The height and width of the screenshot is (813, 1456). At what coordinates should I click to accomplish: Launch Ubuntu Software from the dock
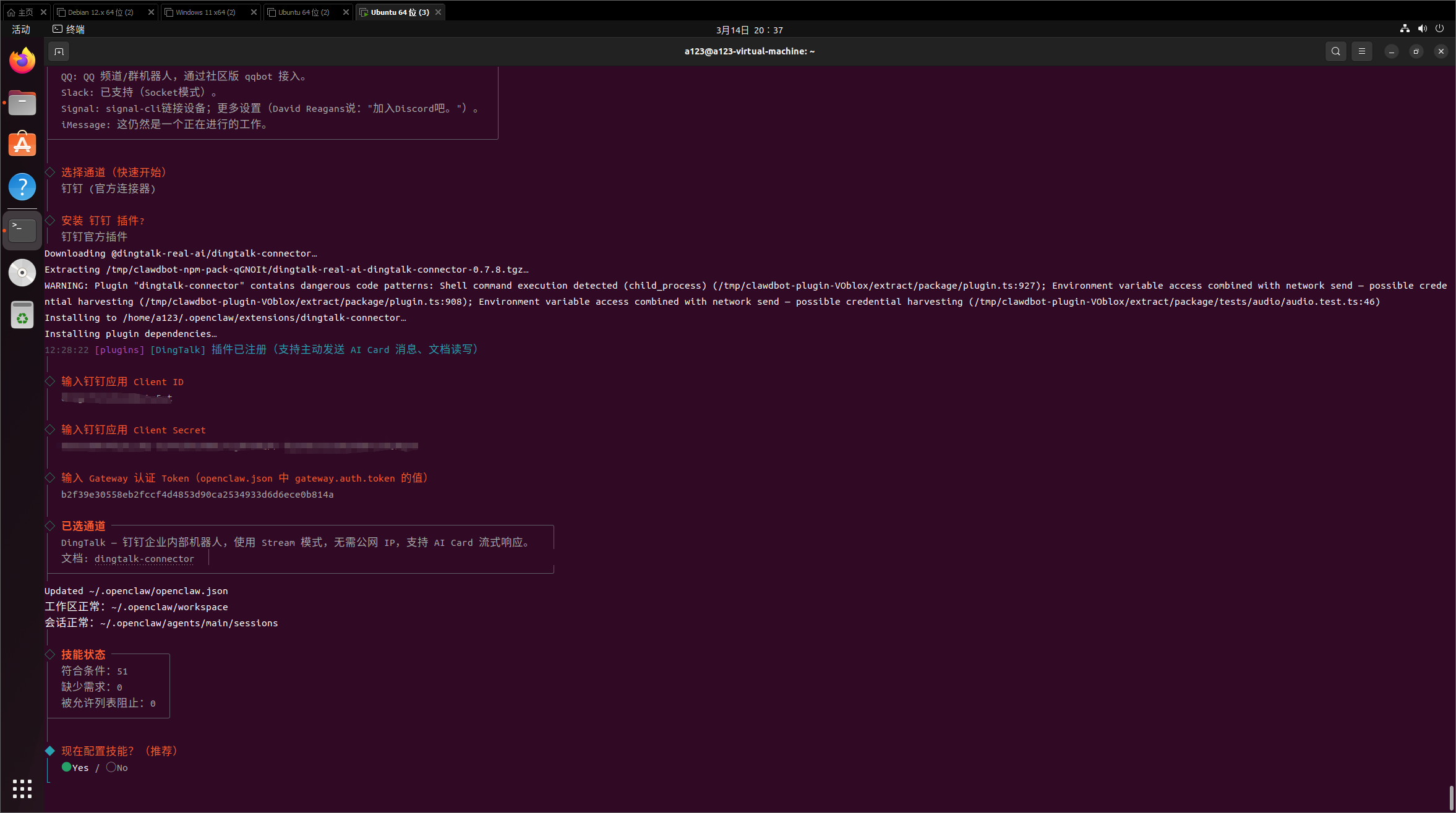tap(22, 145)
